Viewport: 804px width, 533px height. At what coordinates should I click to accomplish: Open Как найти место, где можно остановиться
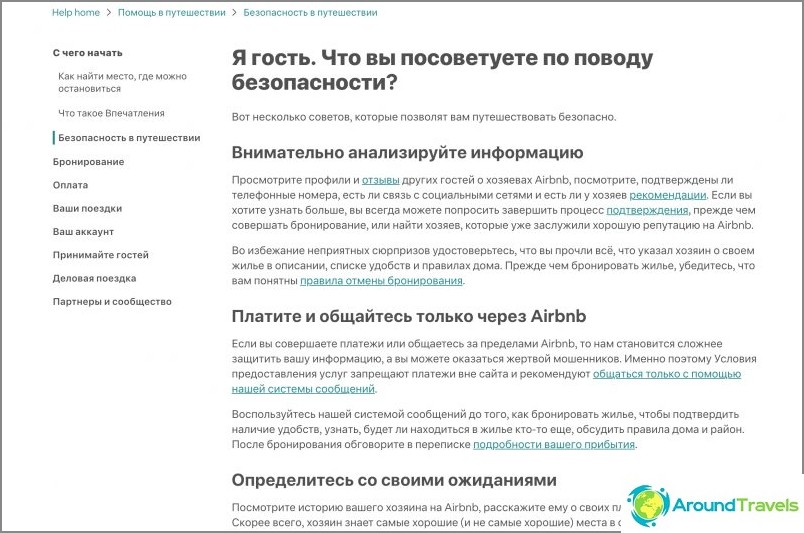122,82
